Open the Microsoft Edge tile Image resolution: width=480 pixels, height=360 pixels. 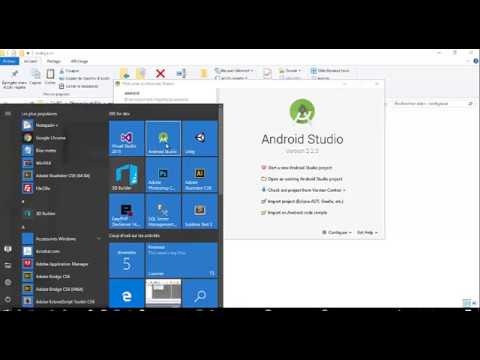tap(126, 294)
